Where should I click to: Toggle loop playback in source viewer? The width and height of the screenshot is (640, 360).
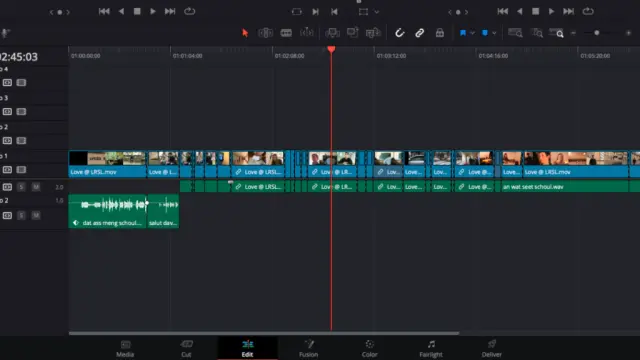[x=189, y=11]
